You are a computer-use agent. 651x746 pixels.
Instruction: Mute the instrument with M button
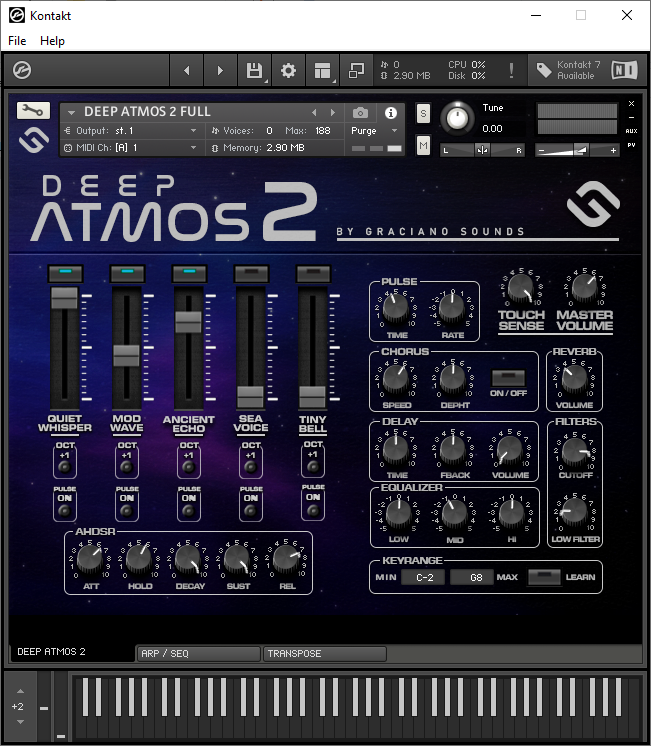pyautogui.click(x=423, y=145)
